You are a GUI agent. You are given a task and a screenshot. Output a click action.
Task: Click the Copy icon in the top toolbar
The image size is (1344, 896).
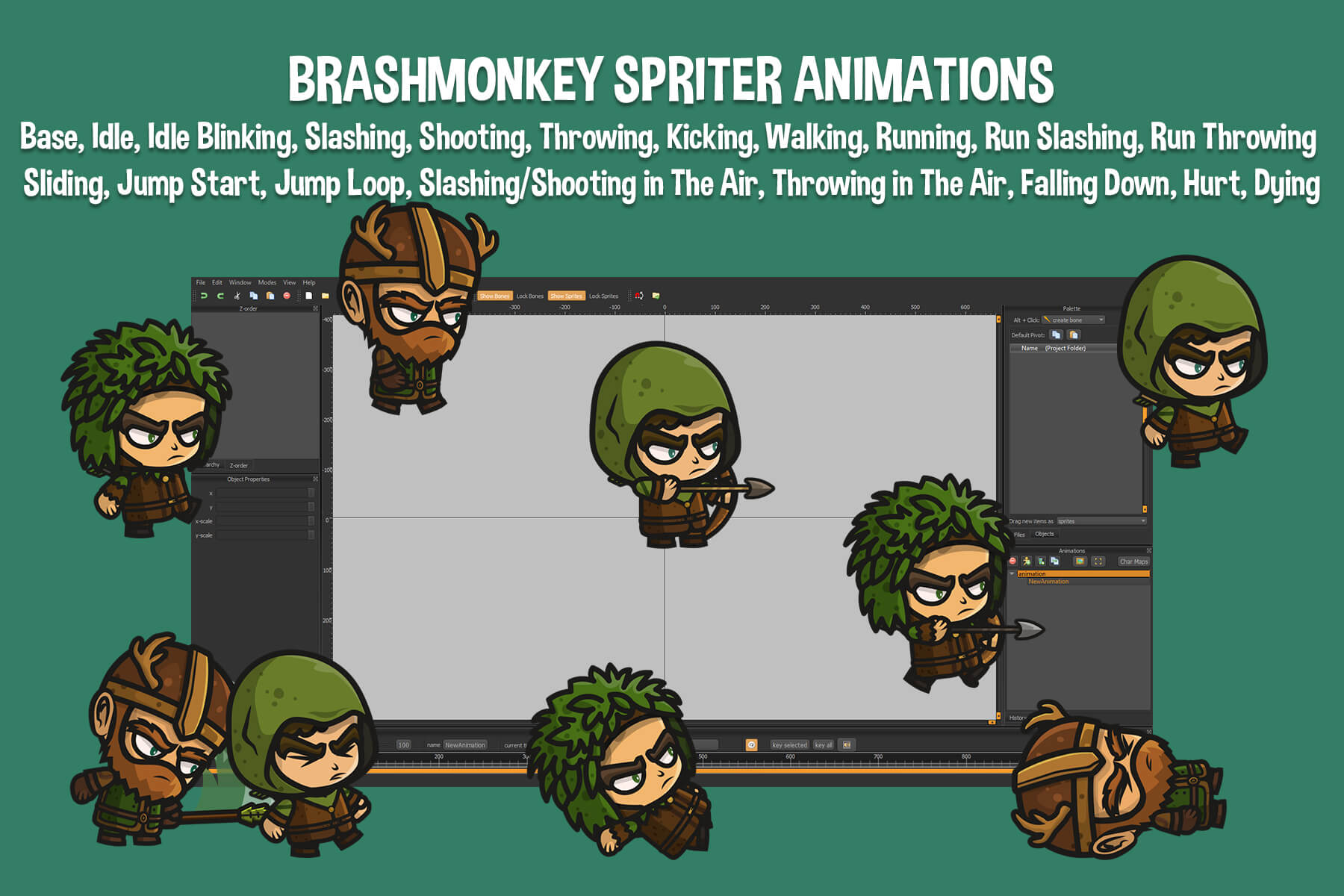254,296
